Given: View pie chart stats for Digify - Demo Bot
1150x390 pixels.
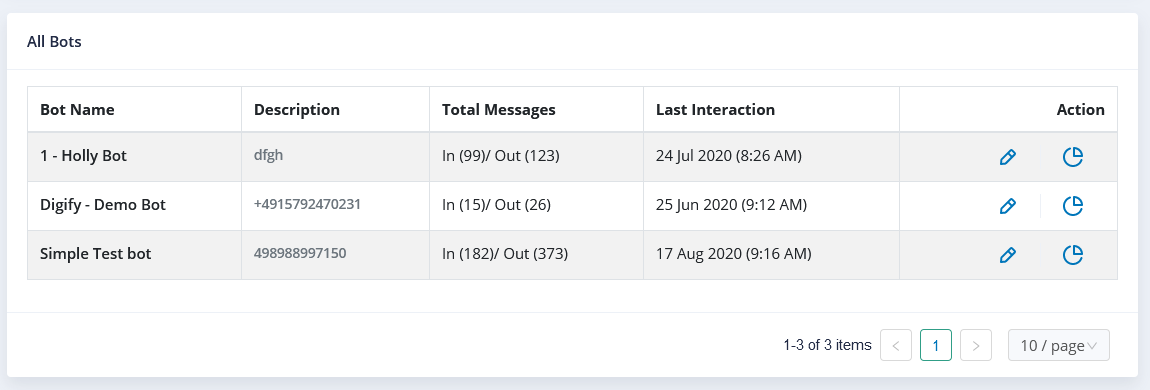Looking at the screenshot, I should [x=1073, y=206].
